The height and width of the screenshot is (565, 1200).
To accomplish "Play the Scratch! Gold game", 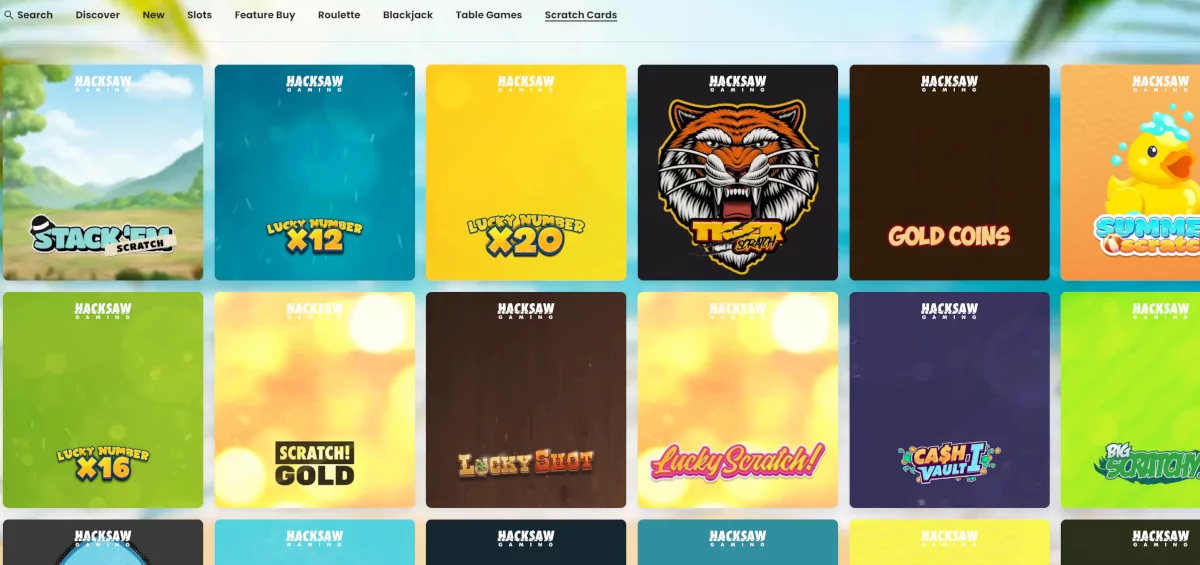I will (315, 400).
